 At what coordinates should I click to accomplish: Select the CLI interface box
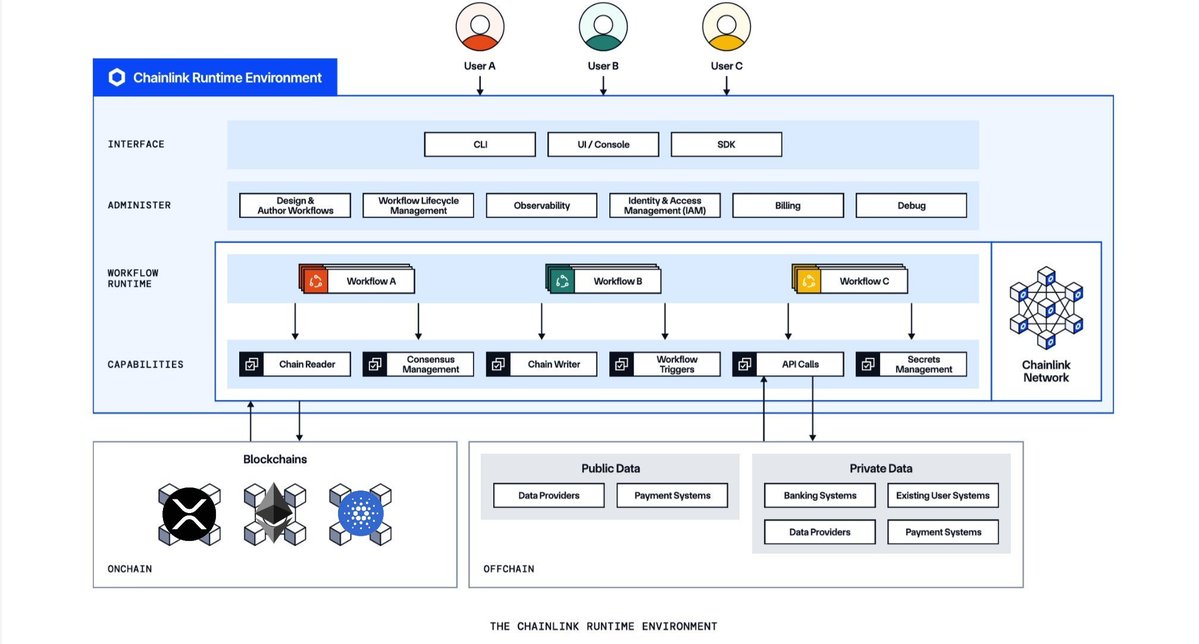coord(480,145)
